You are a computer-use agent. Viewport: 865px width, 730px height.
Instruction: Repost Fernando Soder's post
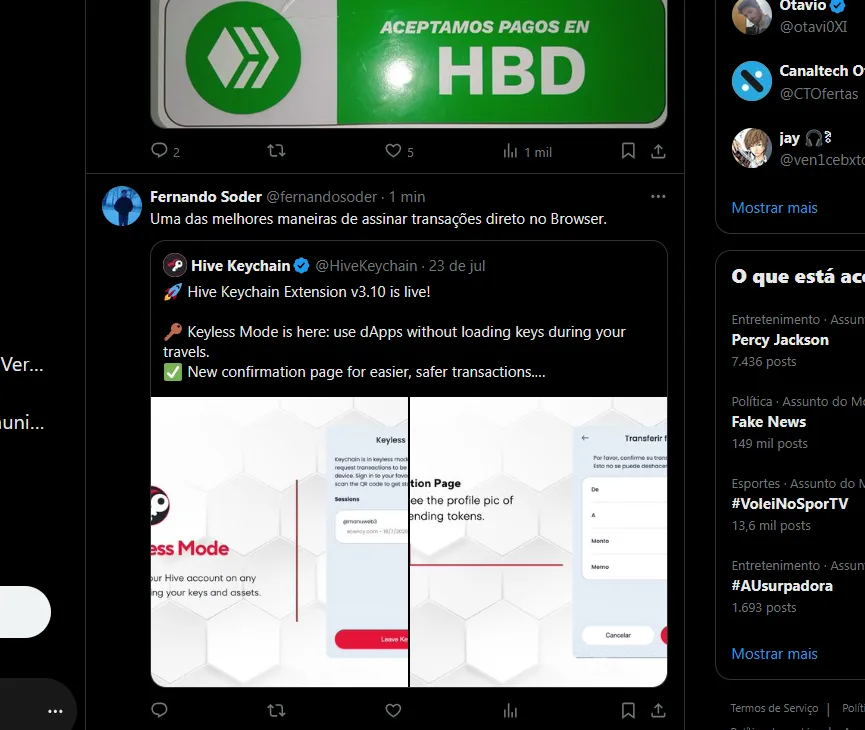[276, 710]
